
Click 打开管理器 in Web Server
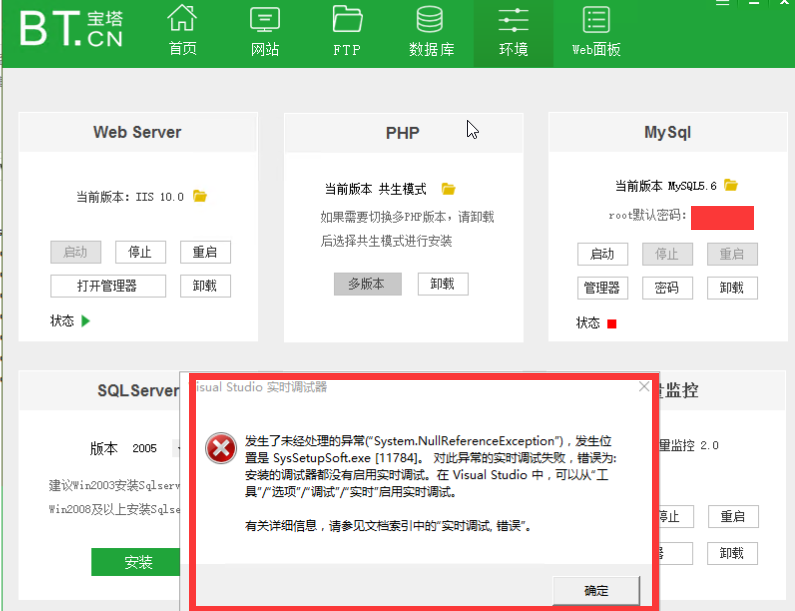(108, 286)
